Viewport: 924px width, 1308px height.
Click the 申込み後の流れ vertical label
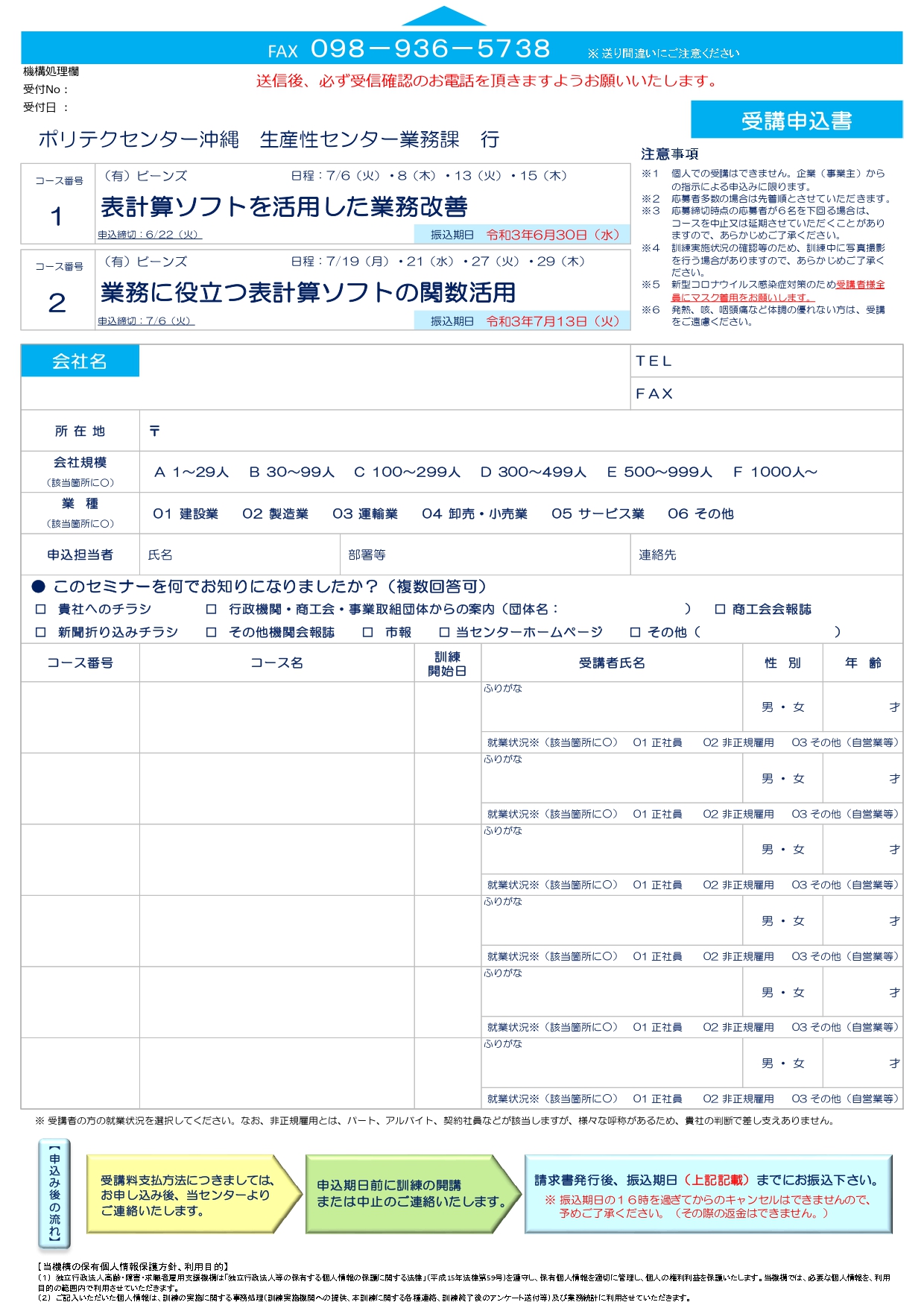54,1195
